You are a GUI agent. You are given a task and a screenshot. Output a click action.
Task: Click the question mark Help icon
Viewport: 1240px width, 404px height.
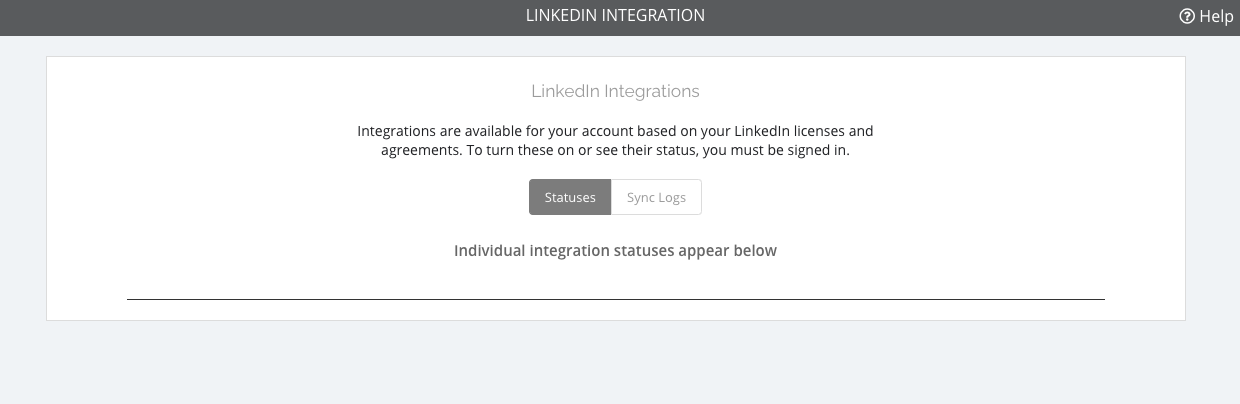[x=1187, y=16]
